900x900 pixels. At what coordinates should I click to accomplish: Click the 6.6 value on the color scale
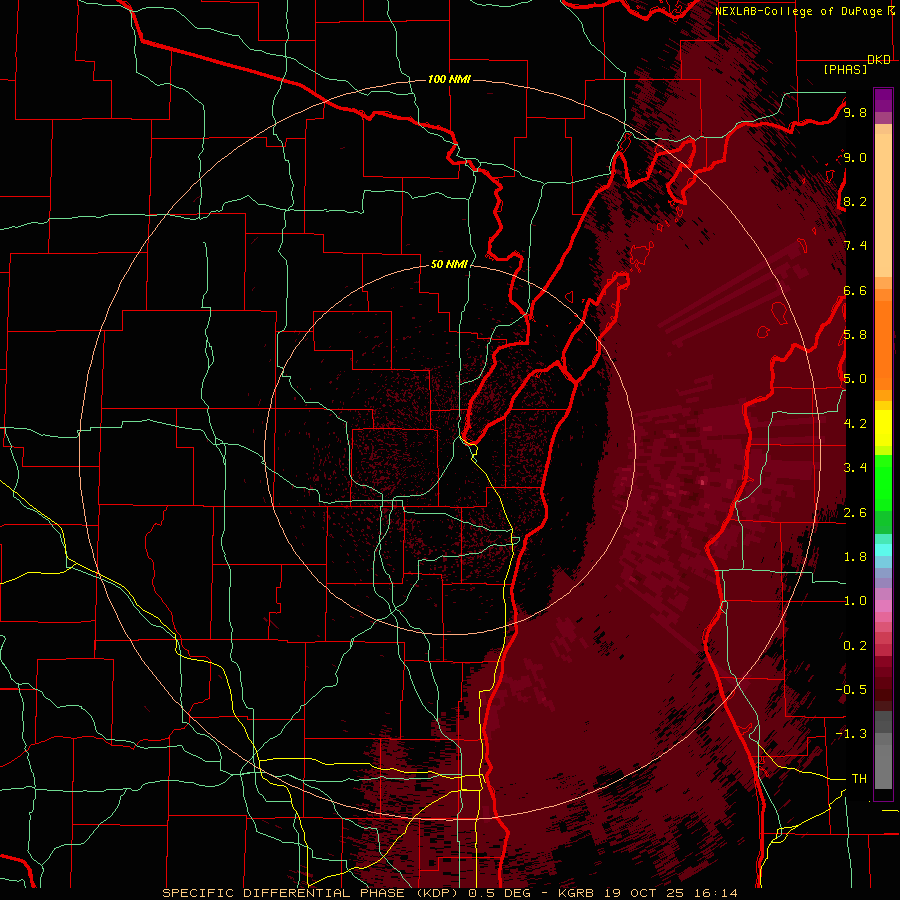855,290
